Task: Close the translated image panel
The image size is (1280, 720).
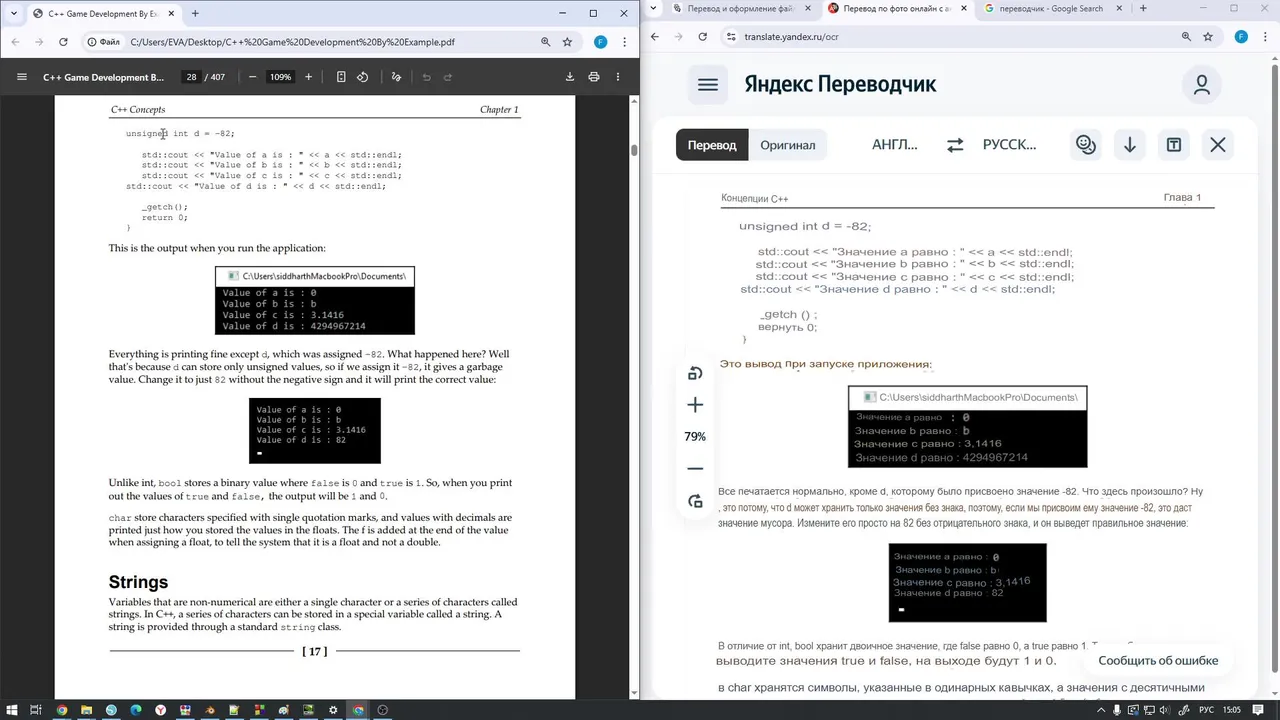Action: click(x=1218, y=145)
